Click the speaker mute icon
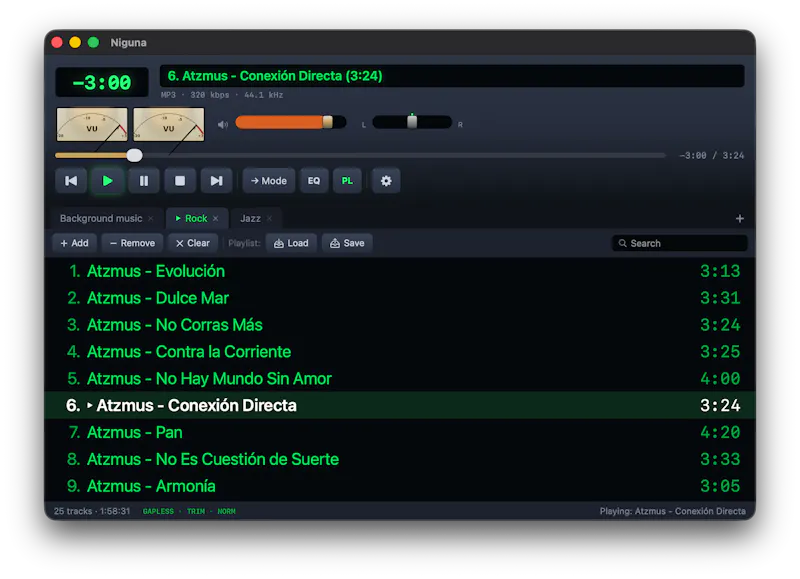The height and width of the screenshot is (579, 800). tap(223, 124)
